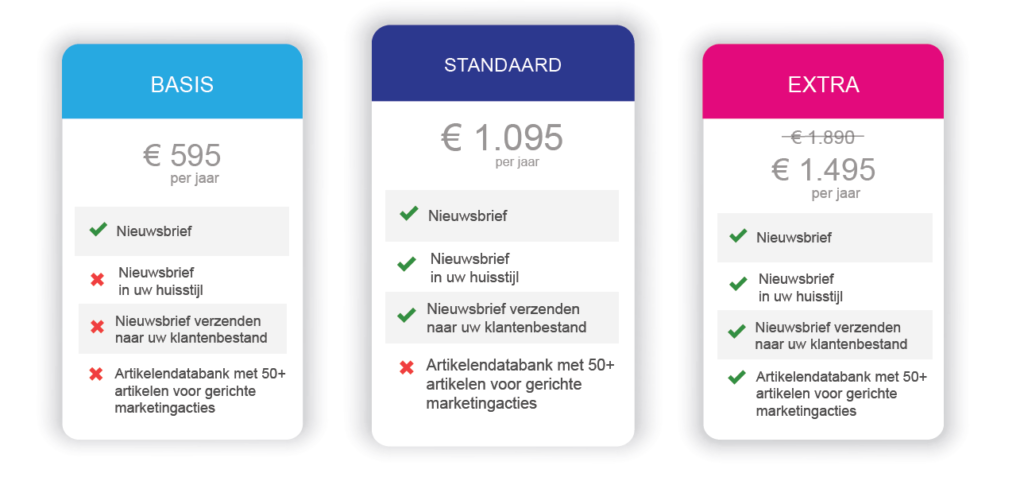This screenshot has height=485, width=1024.
Task: Click red cross beside Artikelendatabank in STANDAARD card
Action: coord(406,368)
